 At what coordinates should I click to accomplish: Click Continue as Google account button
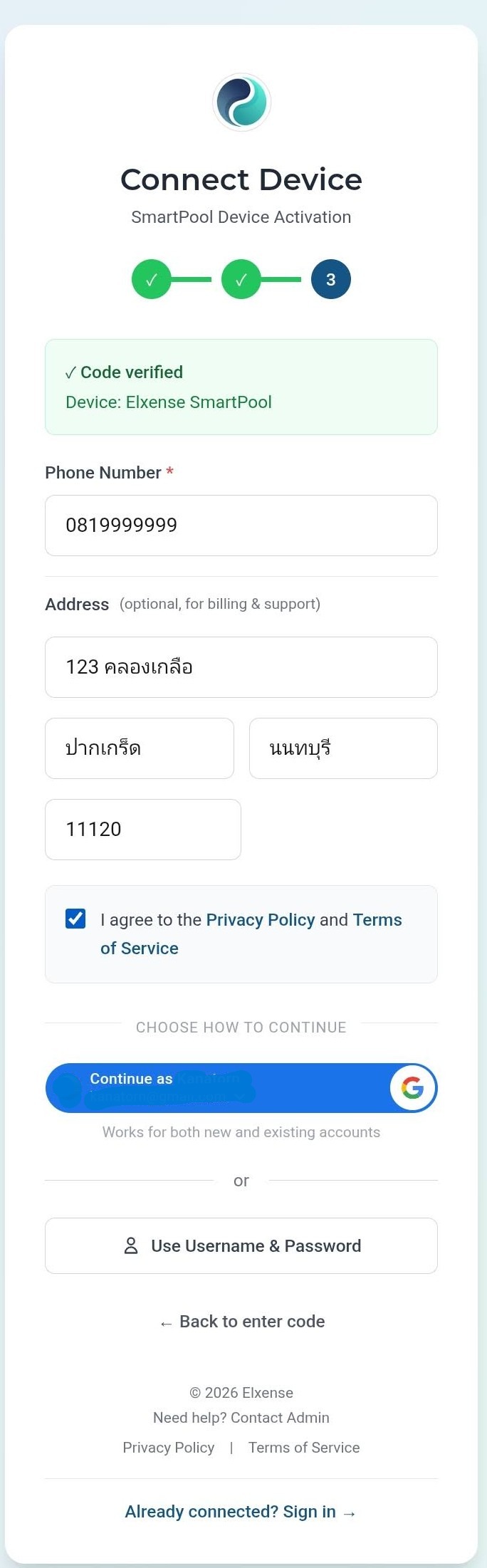coord(241,1088)
